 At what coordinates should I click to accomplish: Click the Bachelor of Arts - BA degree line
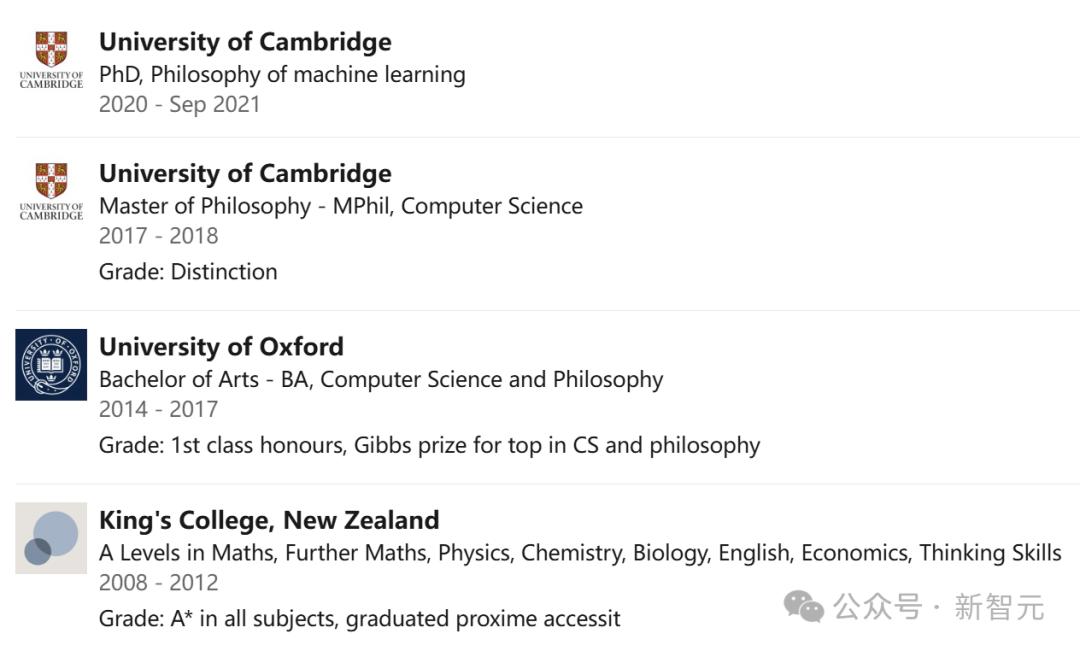coord(381,380)
